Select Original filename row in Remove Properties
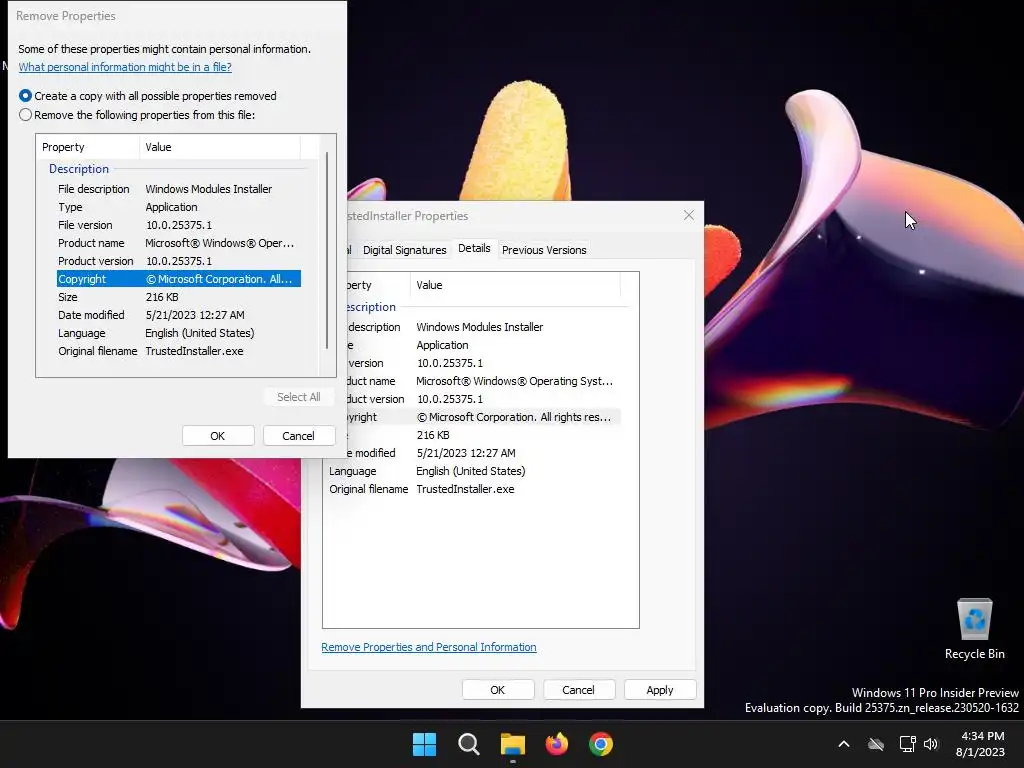 point(179,351)
